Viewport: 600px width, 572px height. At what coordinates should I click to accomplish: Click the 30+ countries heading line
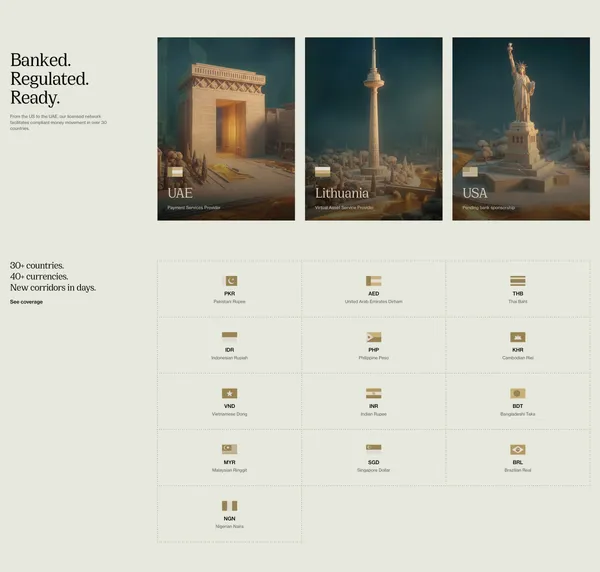(x=37, y=266)
